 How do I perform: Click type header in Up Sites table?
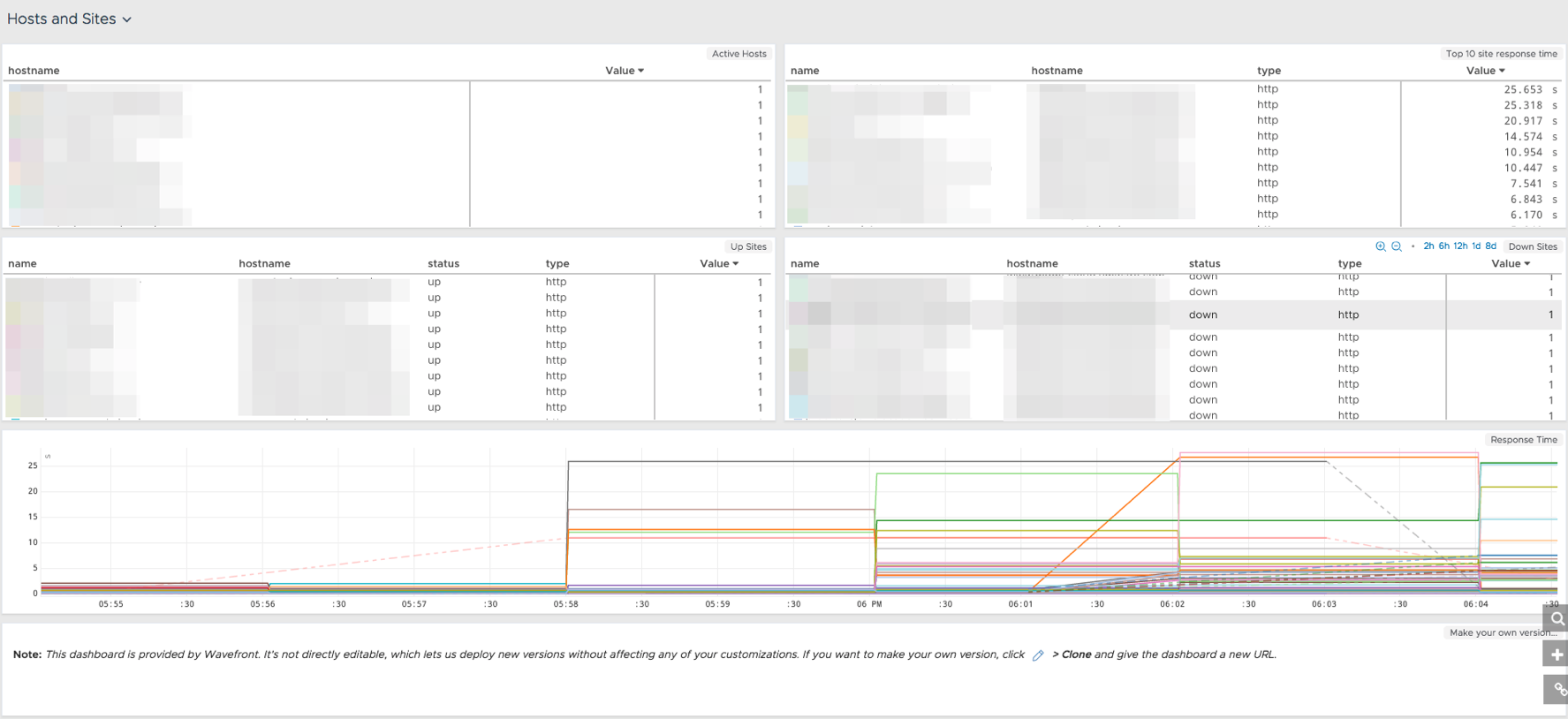557,263
